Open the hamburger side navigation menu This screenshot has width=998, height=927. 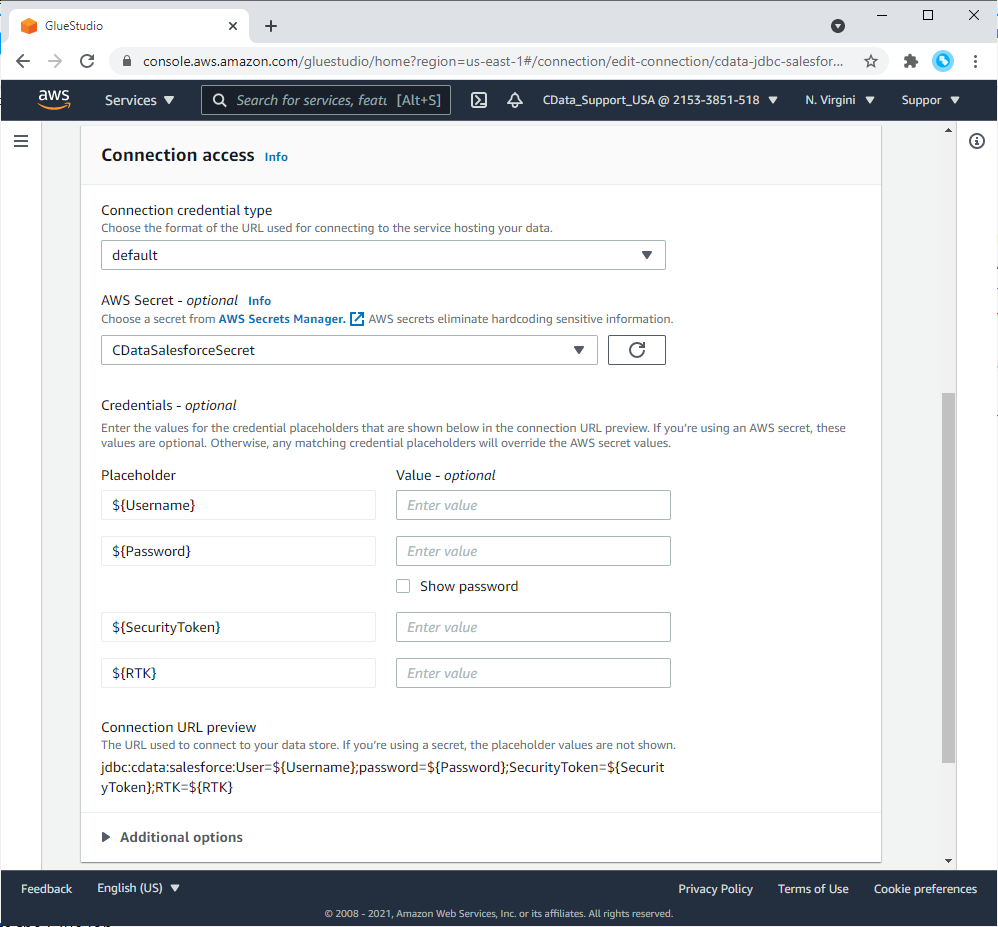21,142
